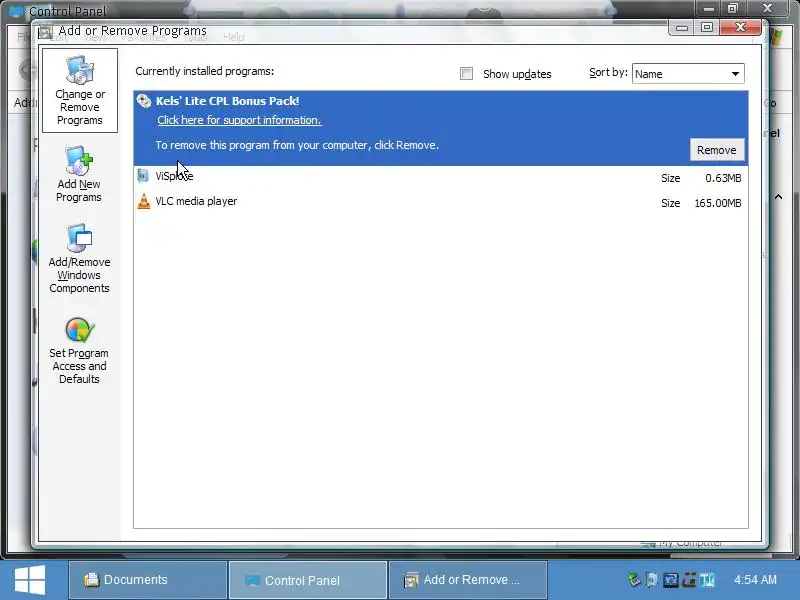The height and width of the screenshot is (600, 800).
Task: Select Kels' Lite CPL Bonus Pack title
Action: tap(228, 101)
